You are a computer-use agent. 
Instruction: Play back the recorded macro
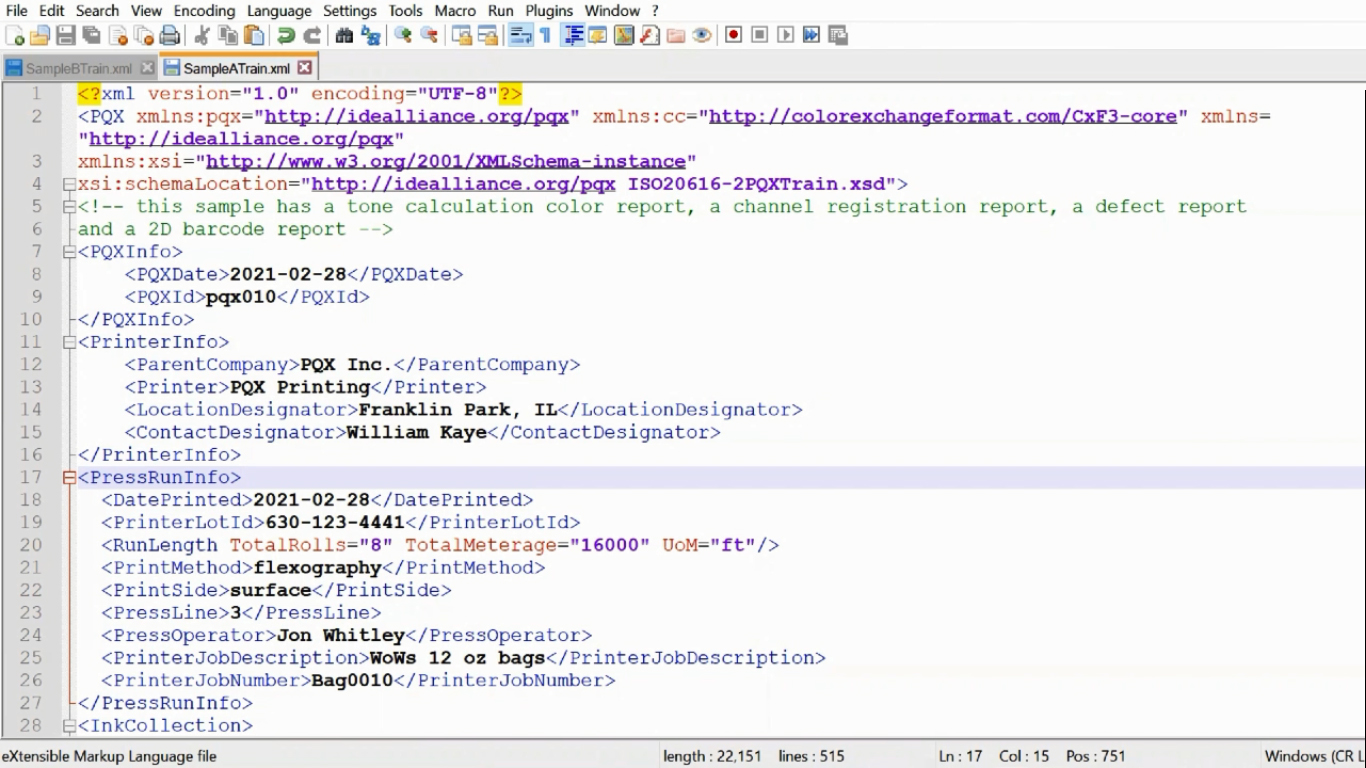785,35
